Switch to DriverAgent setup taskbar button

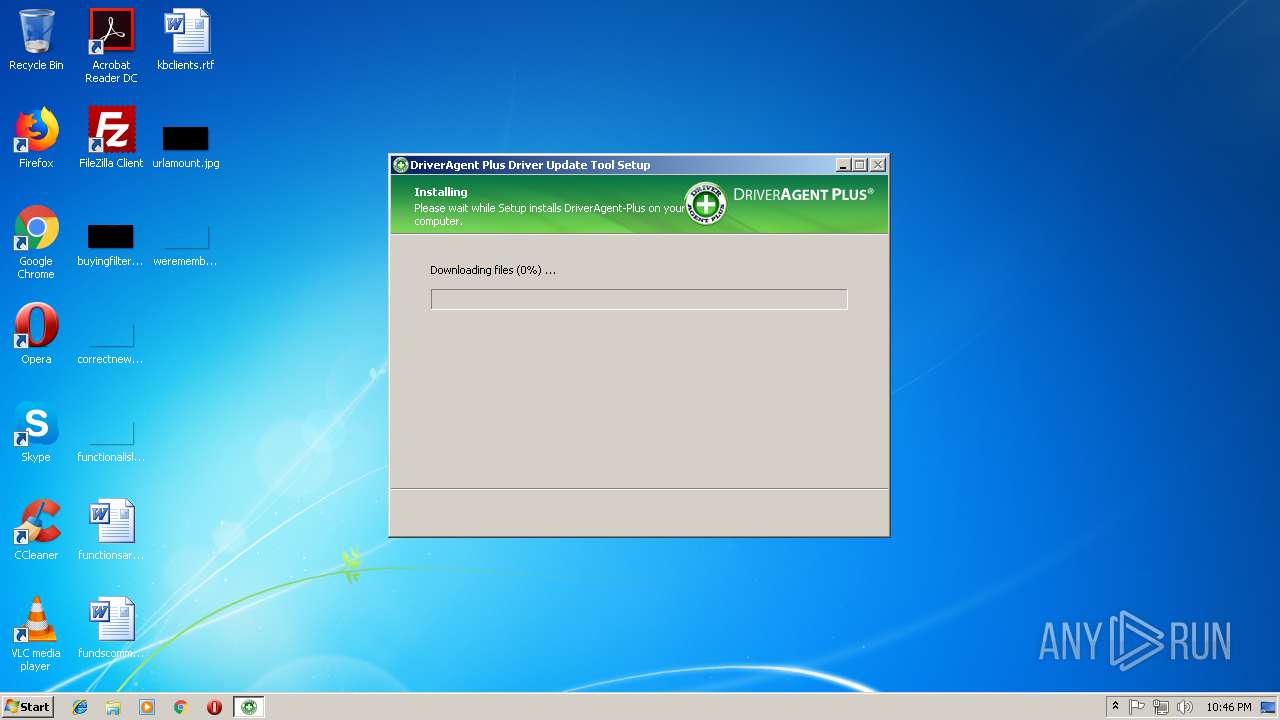pos(249,707)
